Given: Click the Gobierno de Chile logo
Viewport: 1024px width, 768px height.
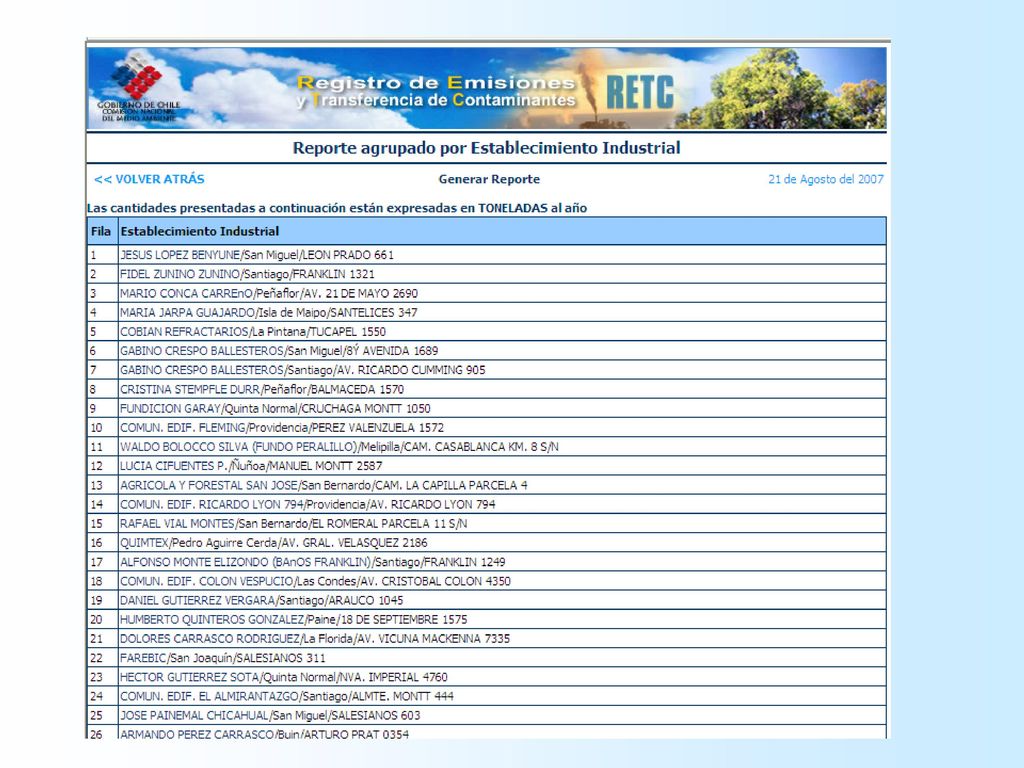Looking at the screenshot, I should click(138, 88).
